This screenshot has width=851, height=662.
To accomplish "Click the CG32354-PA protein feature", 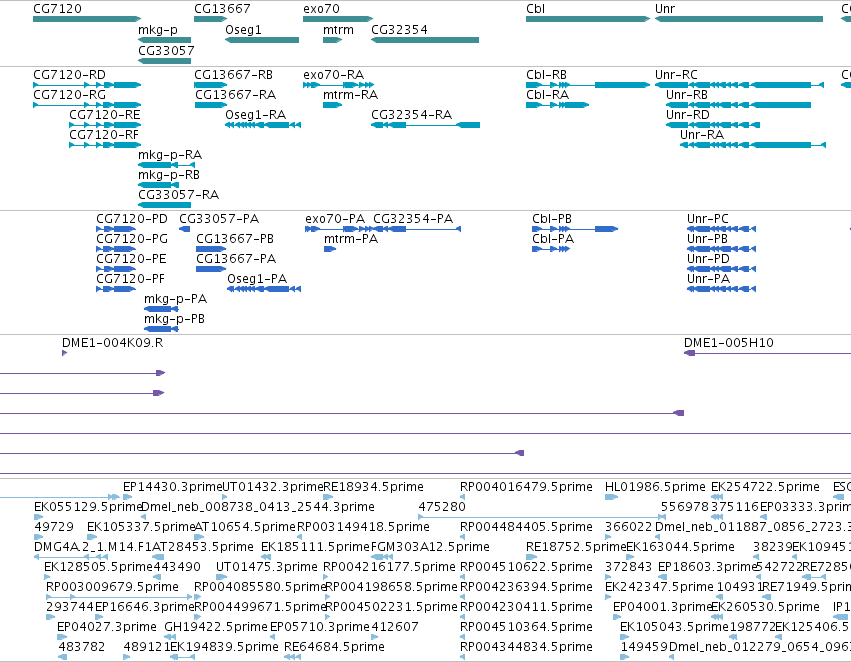I will (417, 229).
